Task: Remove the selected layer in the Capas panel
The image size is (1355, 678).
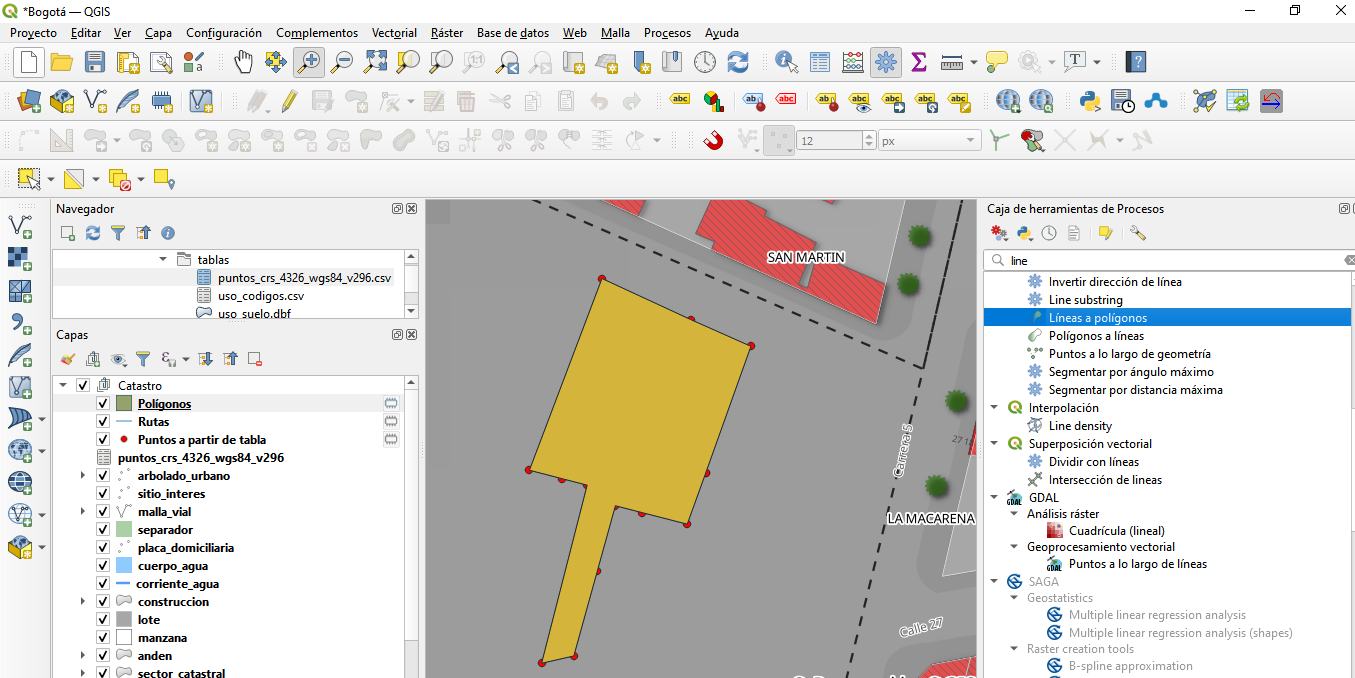Action: pos(255,359)
